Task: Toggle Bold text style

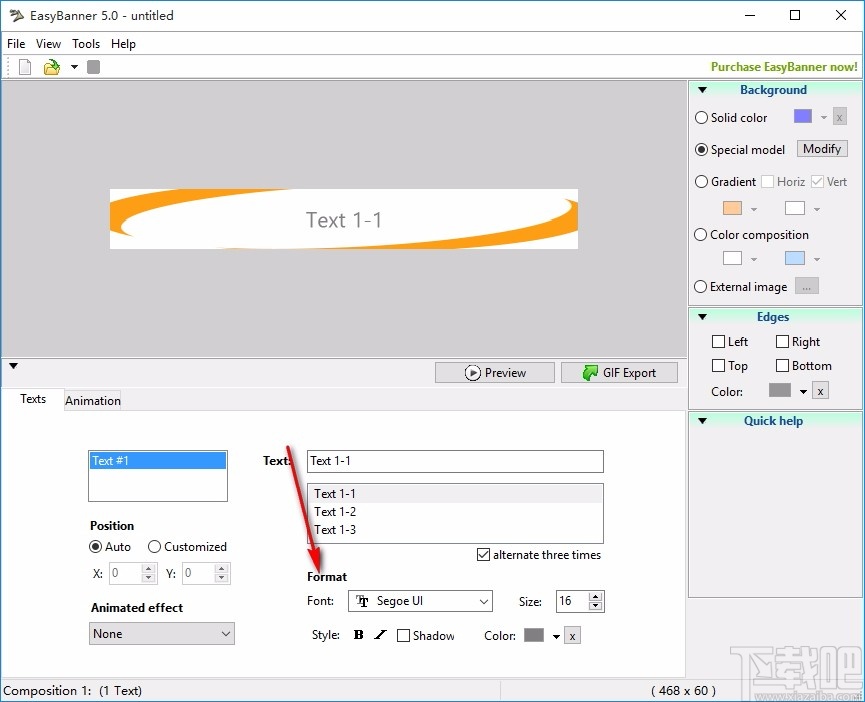Action: pos(359,635)
